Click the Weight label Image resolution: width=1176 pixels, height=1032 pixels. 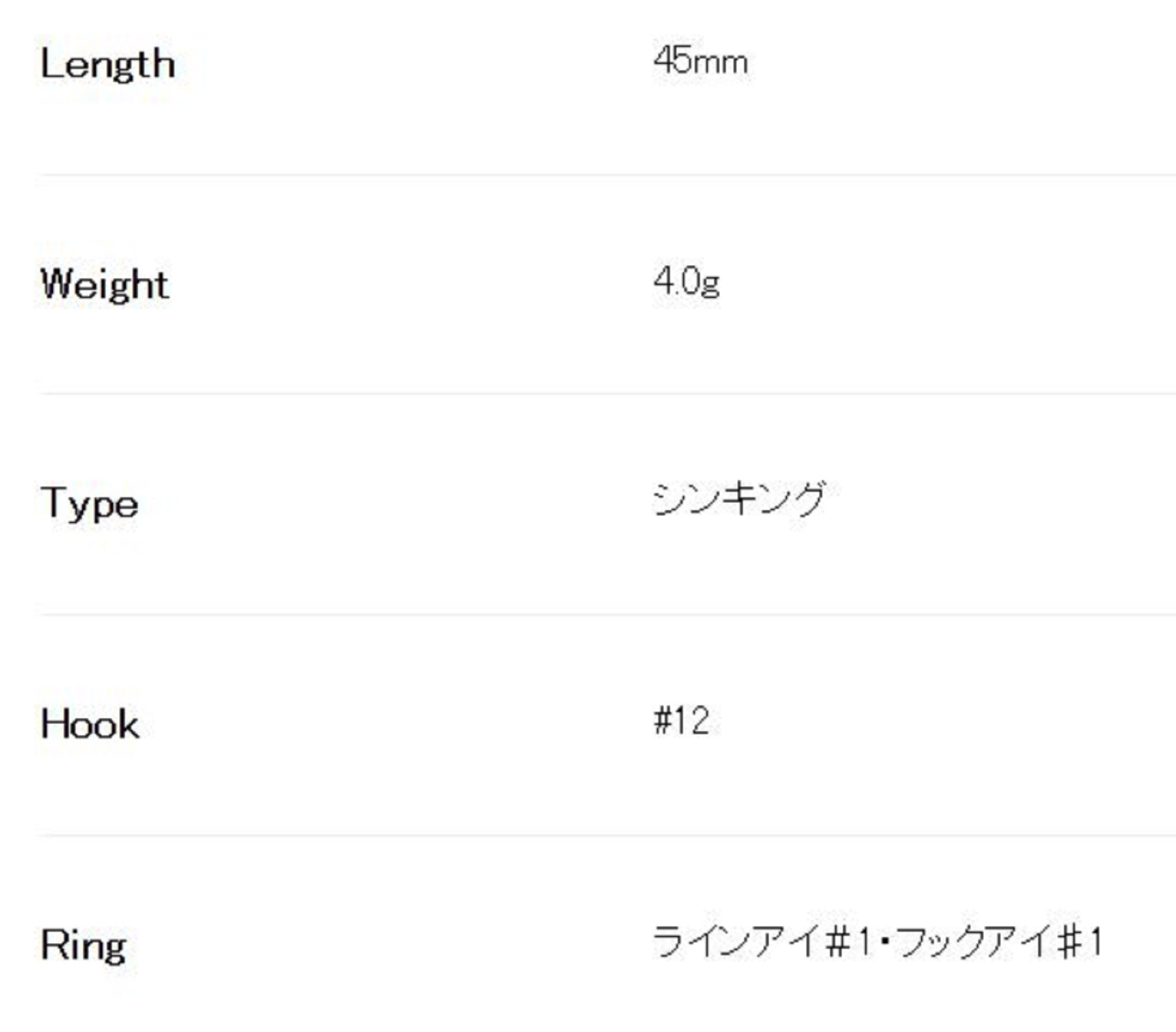pyautogui.click(x=105, y=285)
